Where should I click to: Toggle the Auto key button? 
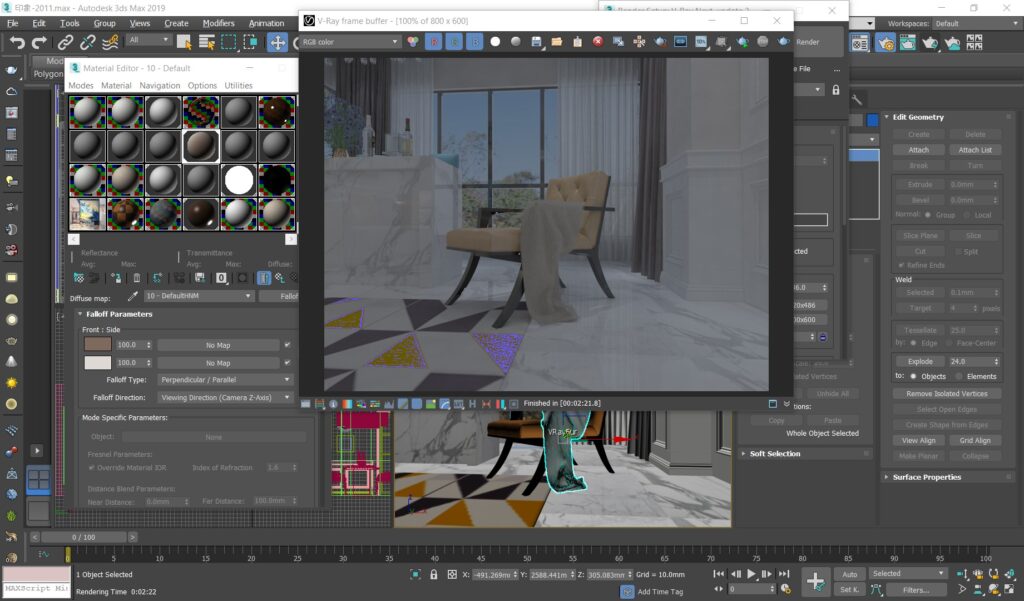[849, 574]
